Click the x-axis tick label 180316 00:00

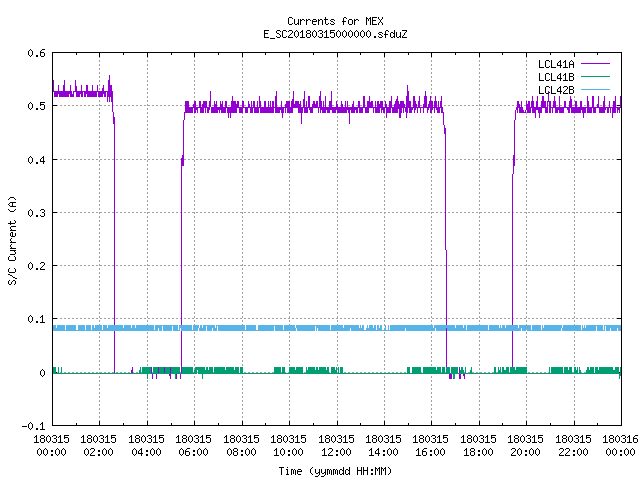click(620, 445)
